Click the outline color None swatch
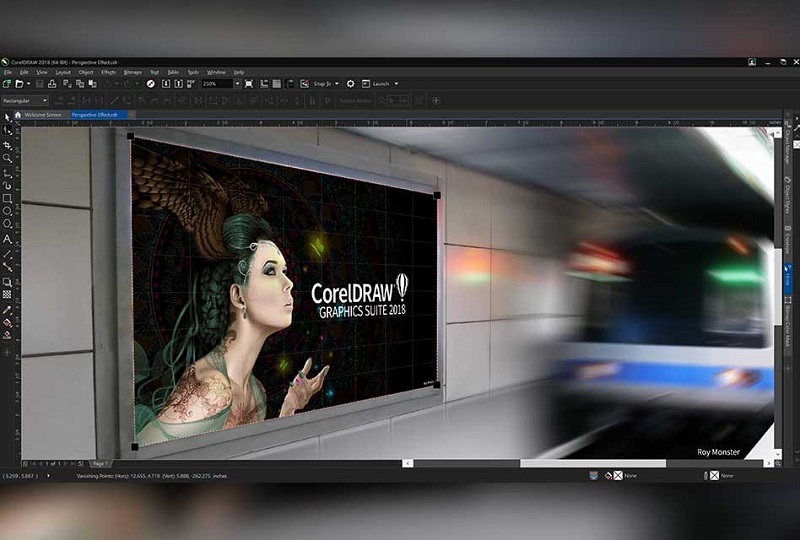Screen dimensions: 800x540 pyautogui.click(x=714, y=476)
